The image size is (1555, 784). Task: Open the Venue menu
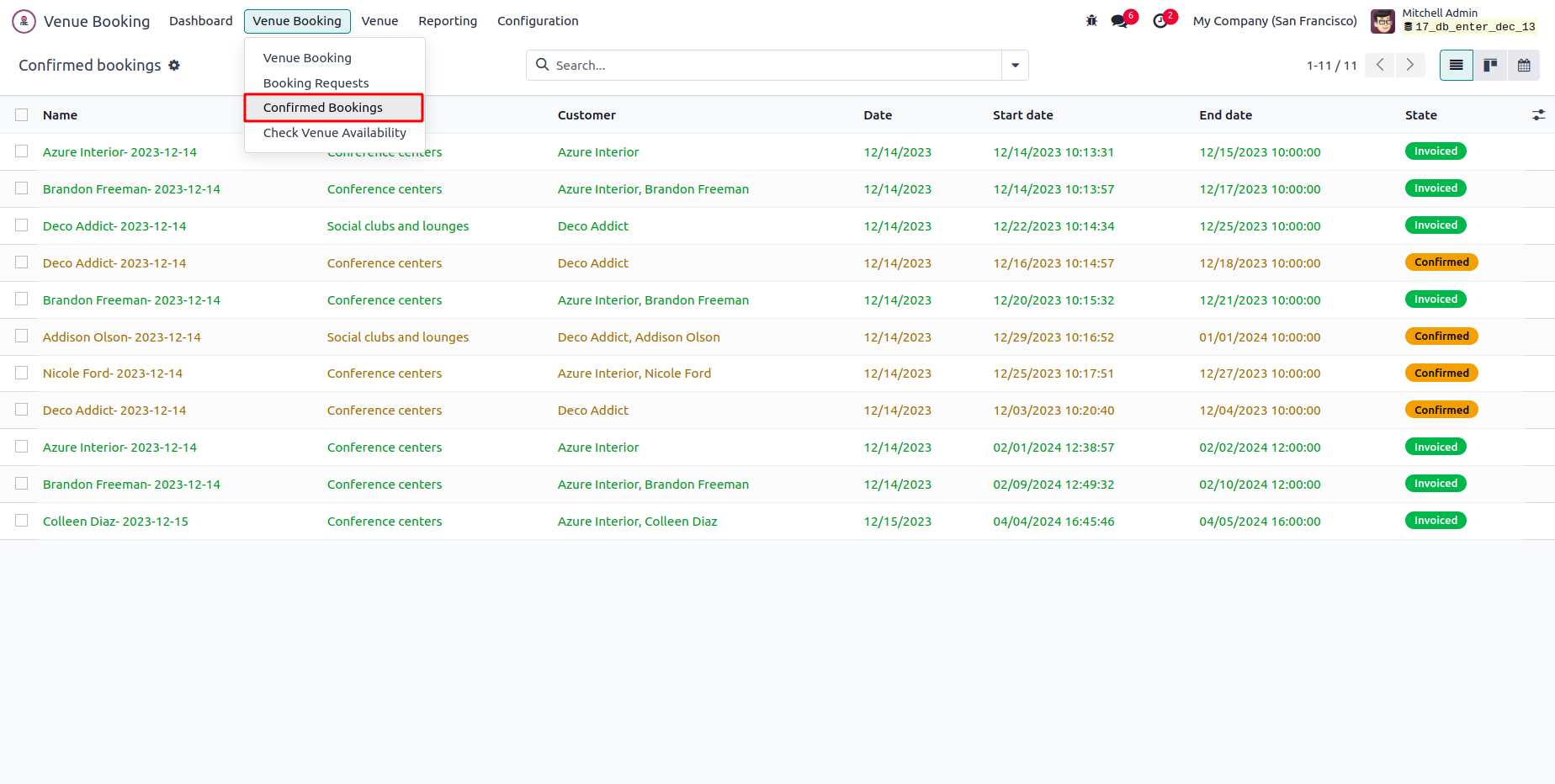[x=379, y=21]
